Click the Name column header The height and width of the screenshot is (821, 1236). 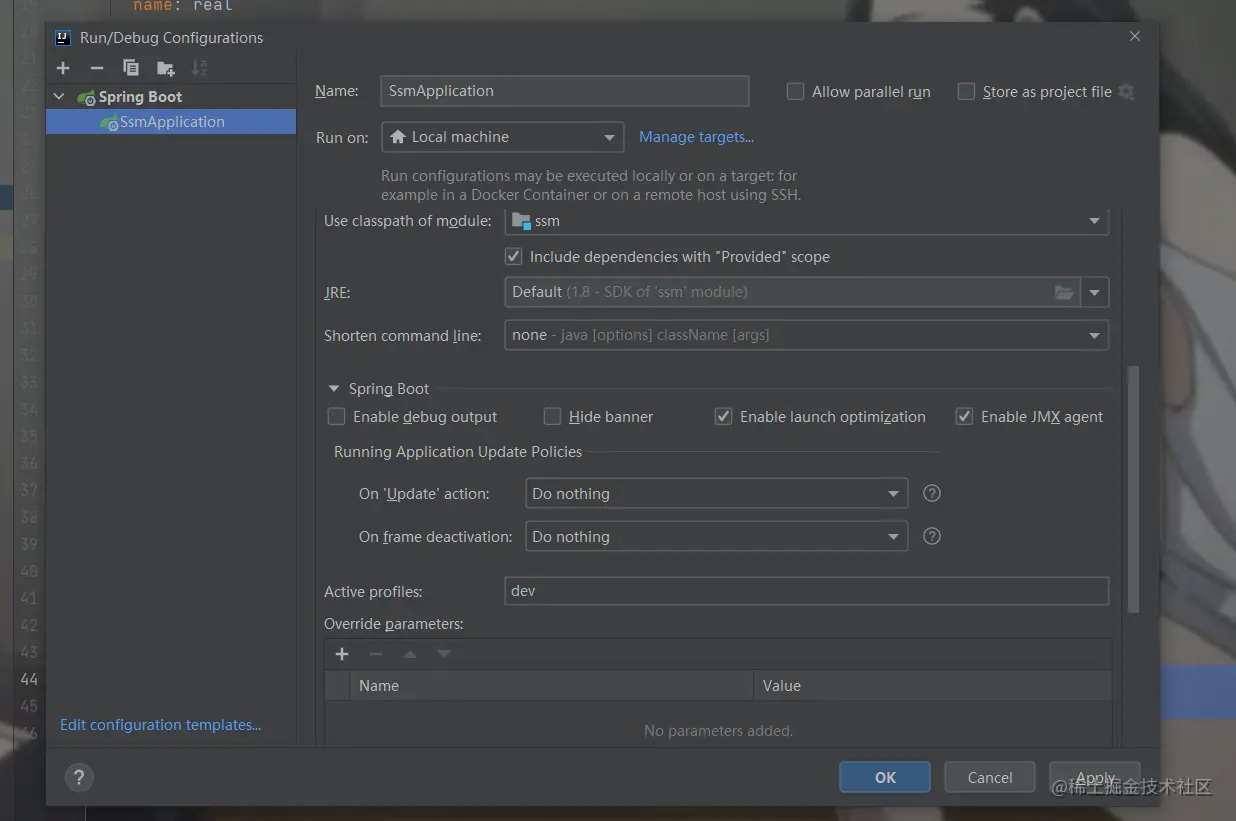550,686
